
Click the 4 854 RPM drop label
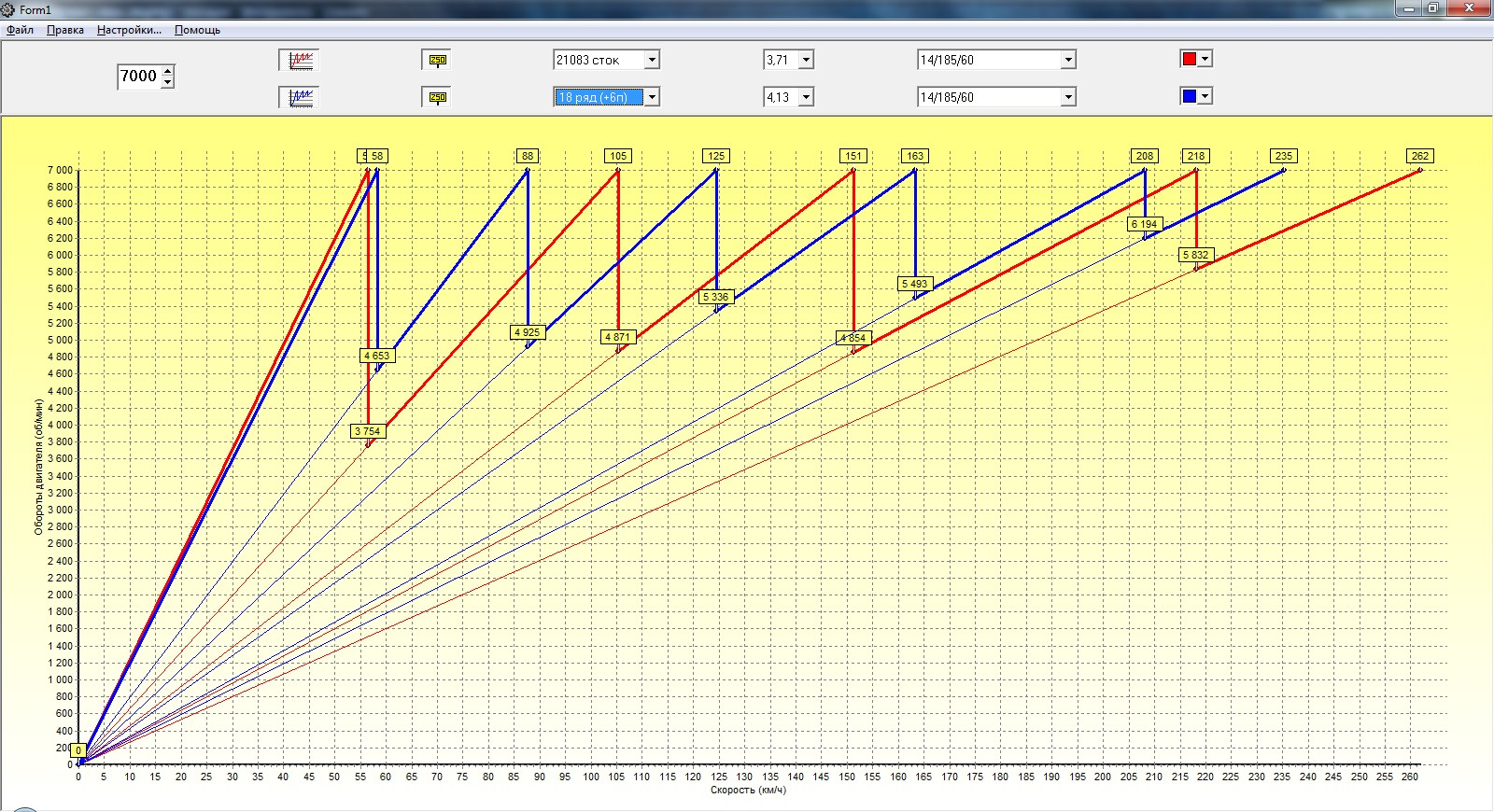point(853,338)
